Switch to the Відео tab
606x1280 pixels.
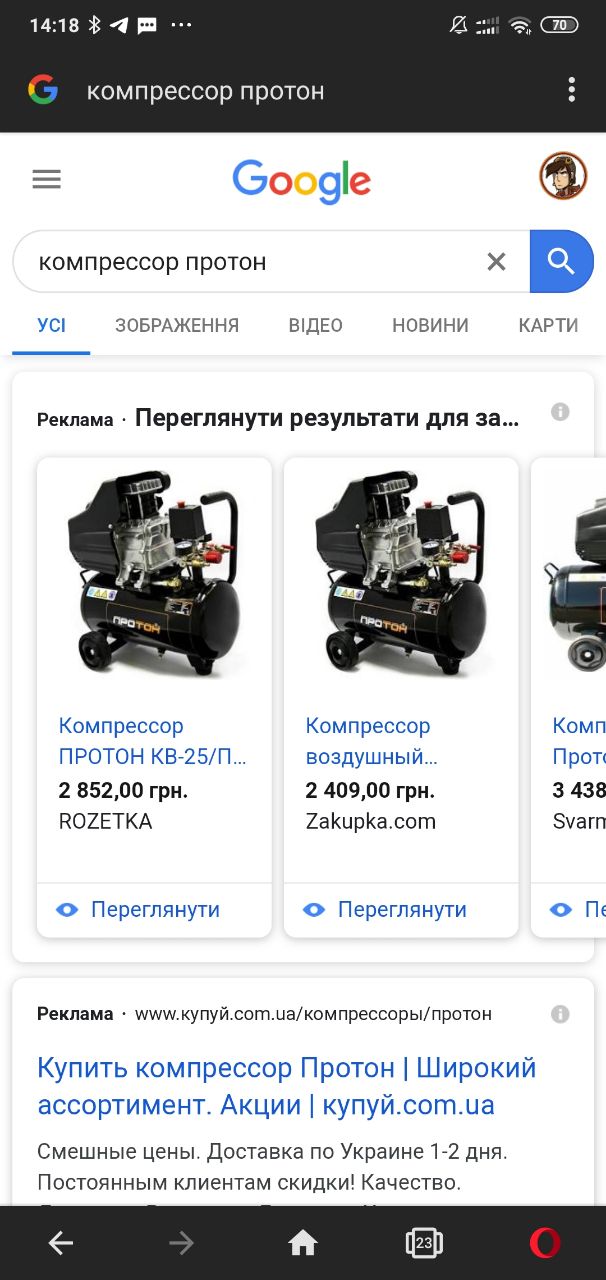[x=315, y=325]
